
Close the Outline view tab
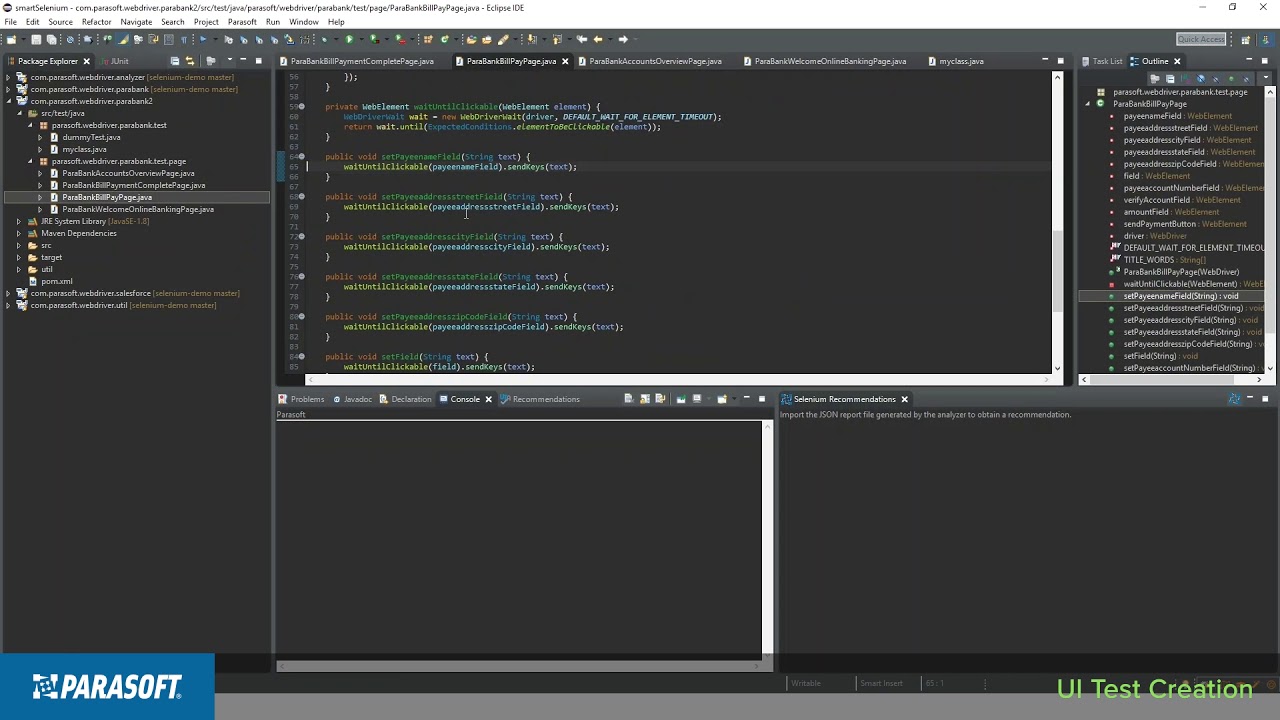1177,61
